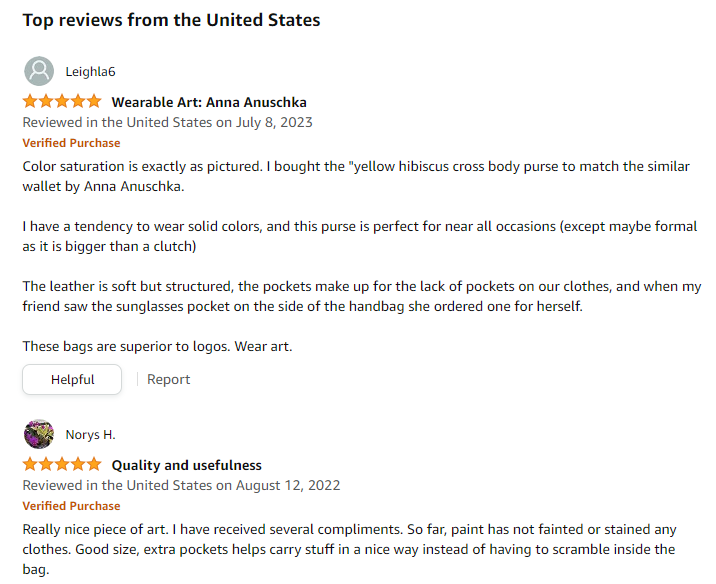
Task: Click the 'Really nice piece of art' review text
Action: click(x=349, y=549)
